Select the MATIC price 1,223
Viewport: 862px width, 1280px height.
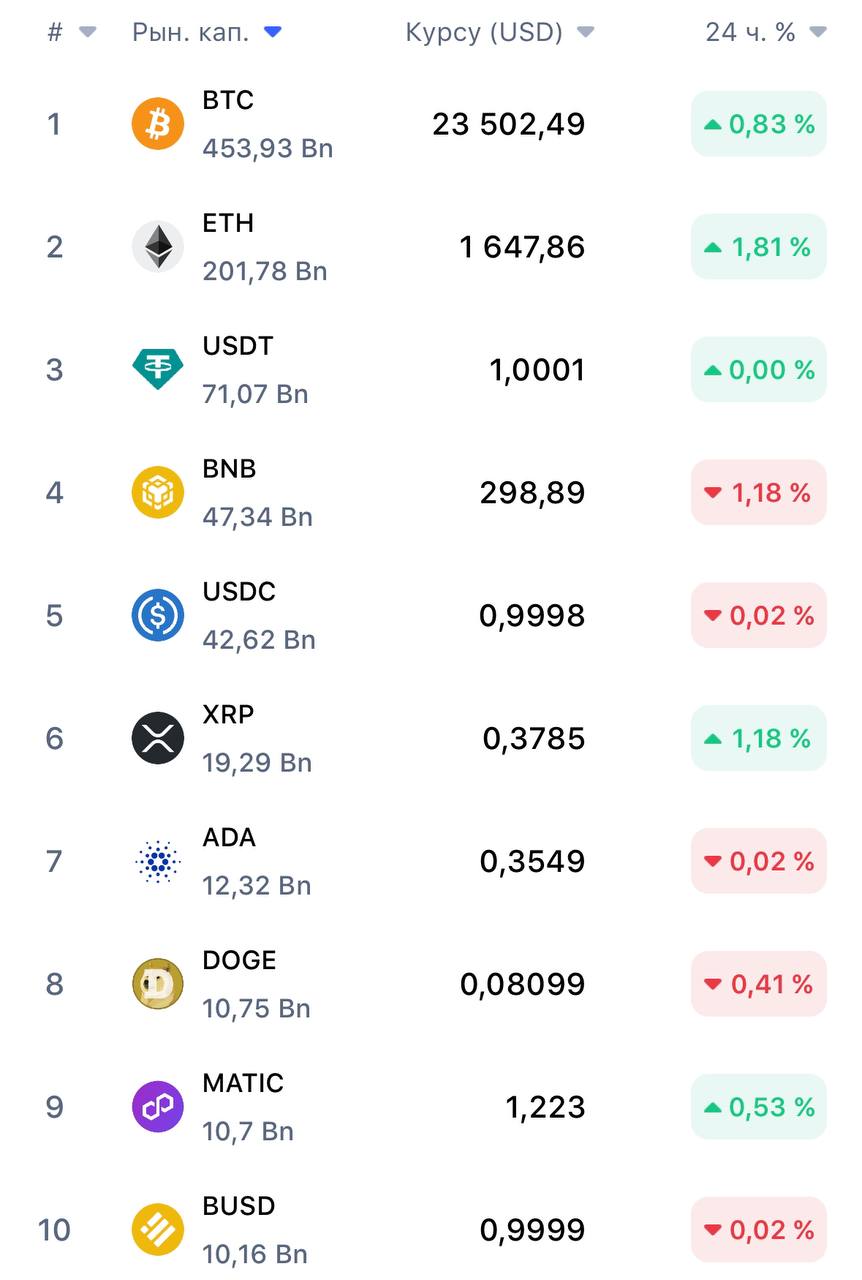[545, 1107]
